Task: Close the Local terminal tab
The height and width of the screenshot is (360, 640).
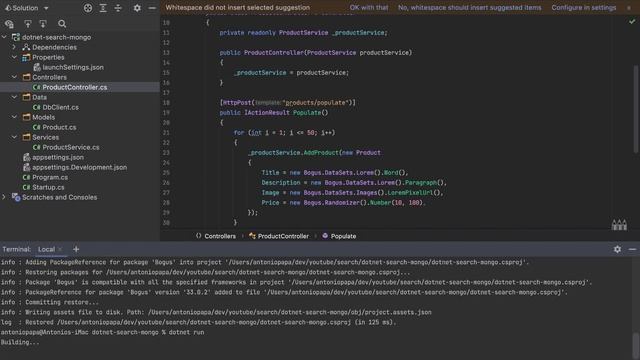Action: [x=60, y=249]
